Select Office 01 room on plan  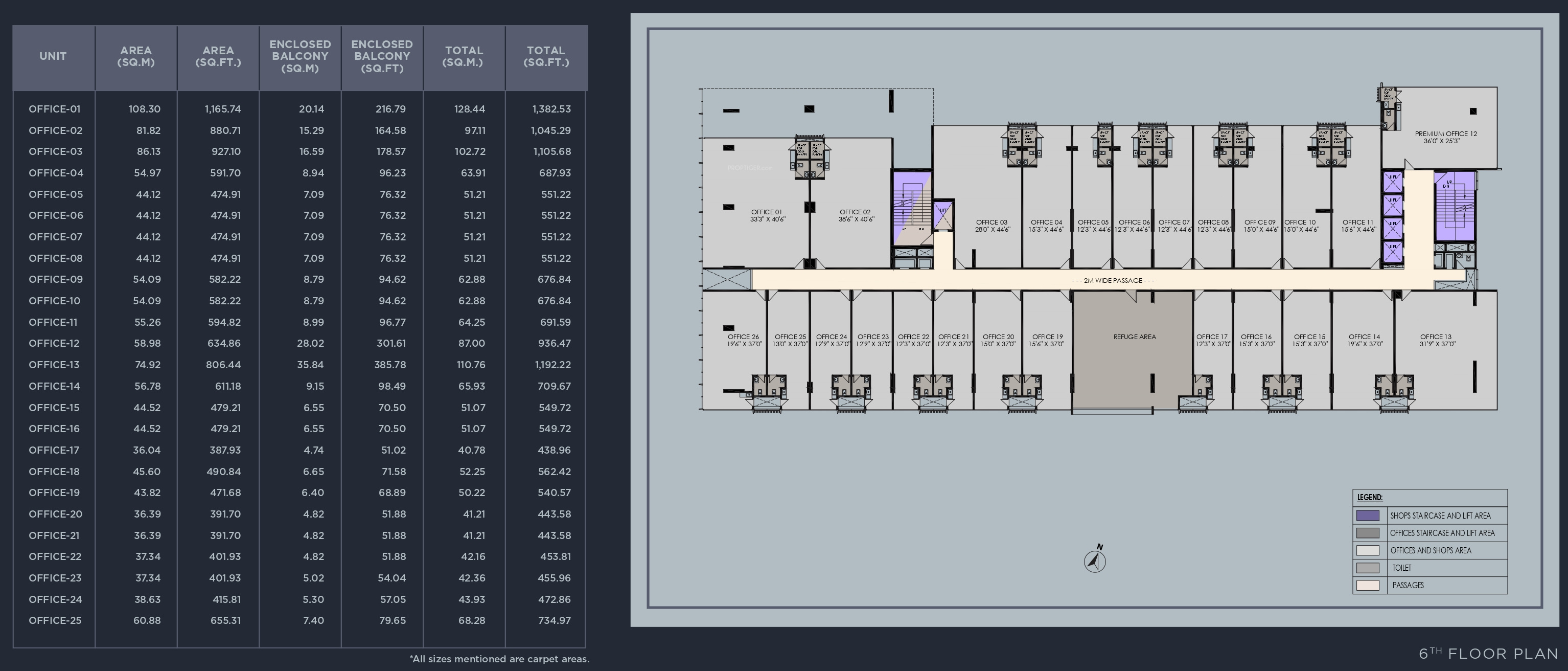pyautogui.click(x=767, y=215)
